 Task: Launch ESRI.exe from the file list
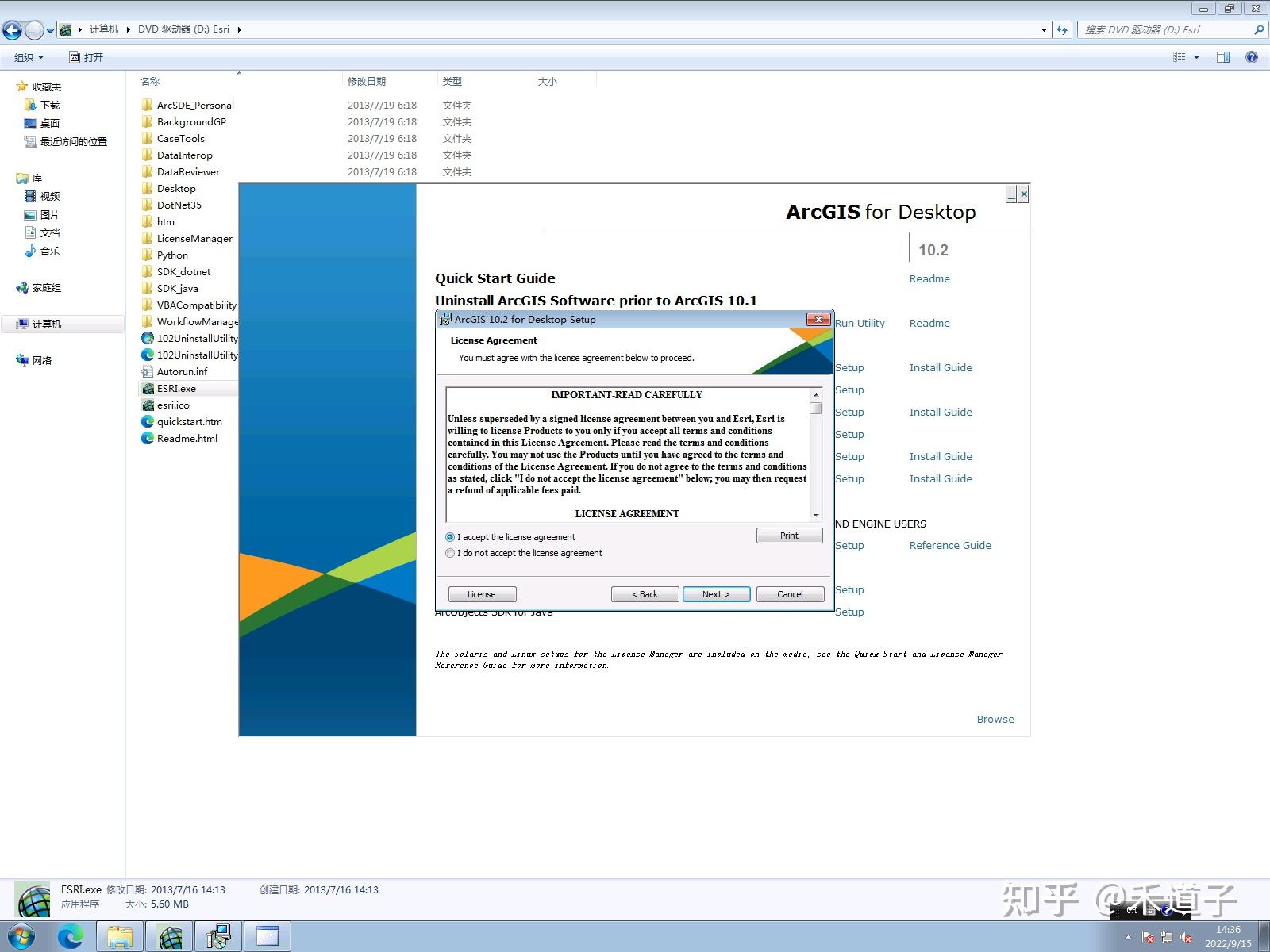pyautogui.click(x=175, y=388)
